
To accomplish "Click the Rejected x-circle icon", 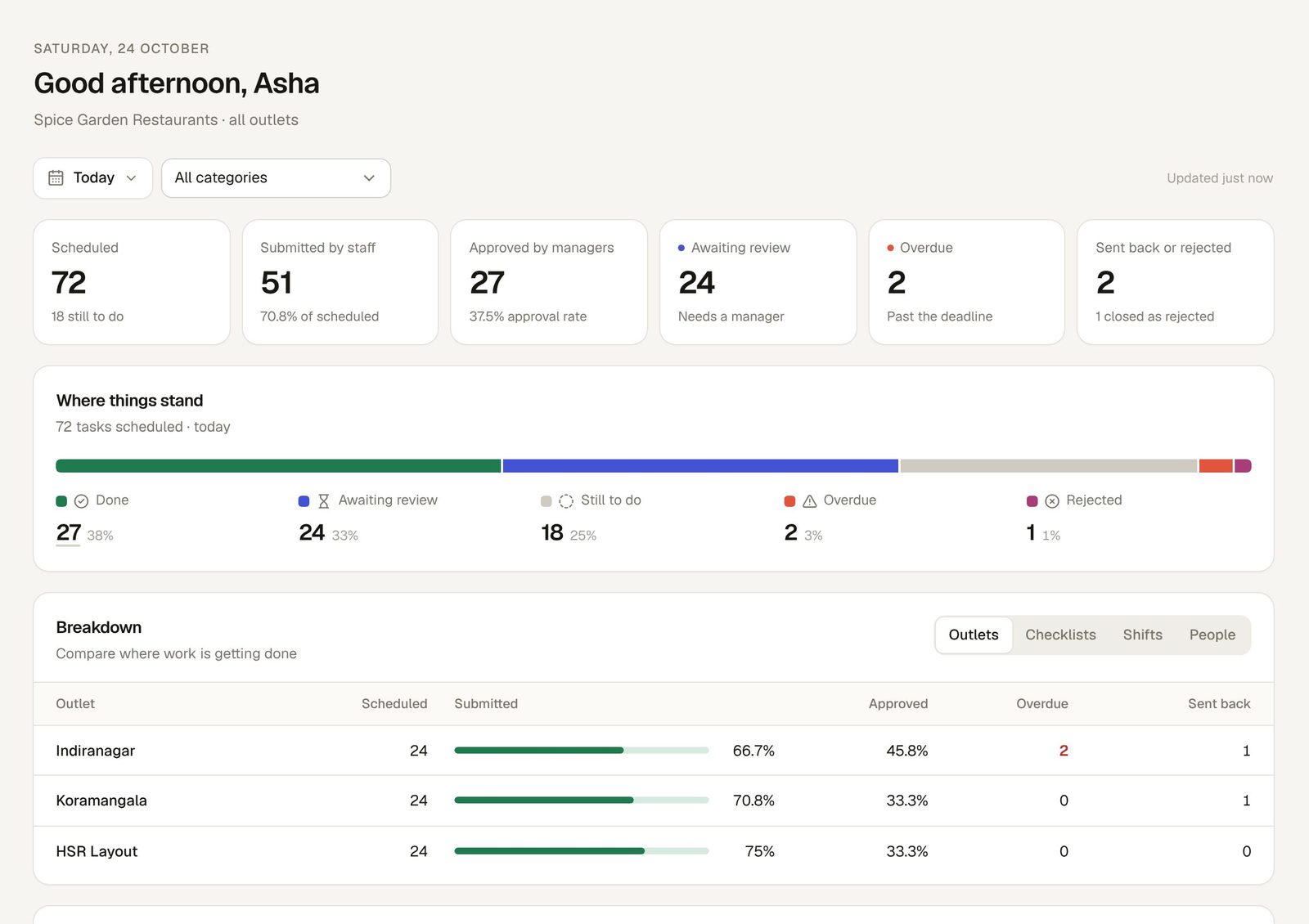I will pos(1052,501).
